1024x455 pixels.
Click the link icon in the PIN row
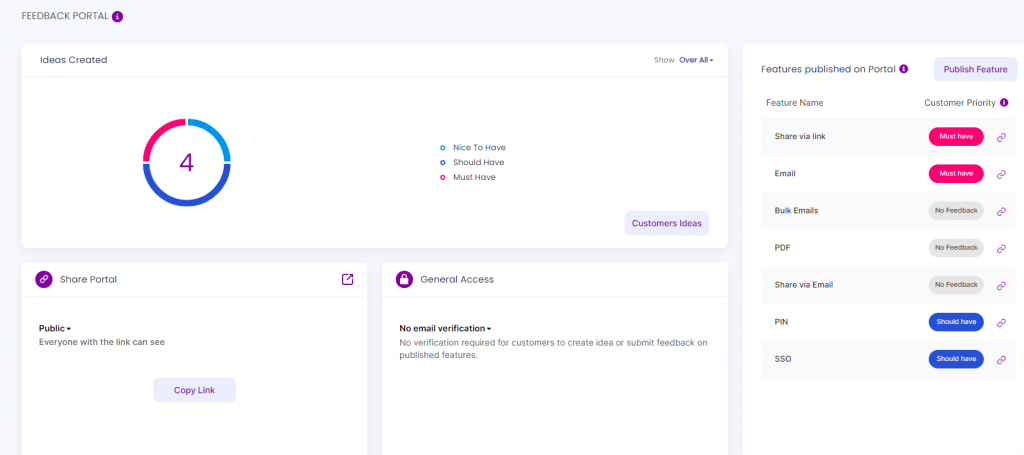[x=1001, y=322]
